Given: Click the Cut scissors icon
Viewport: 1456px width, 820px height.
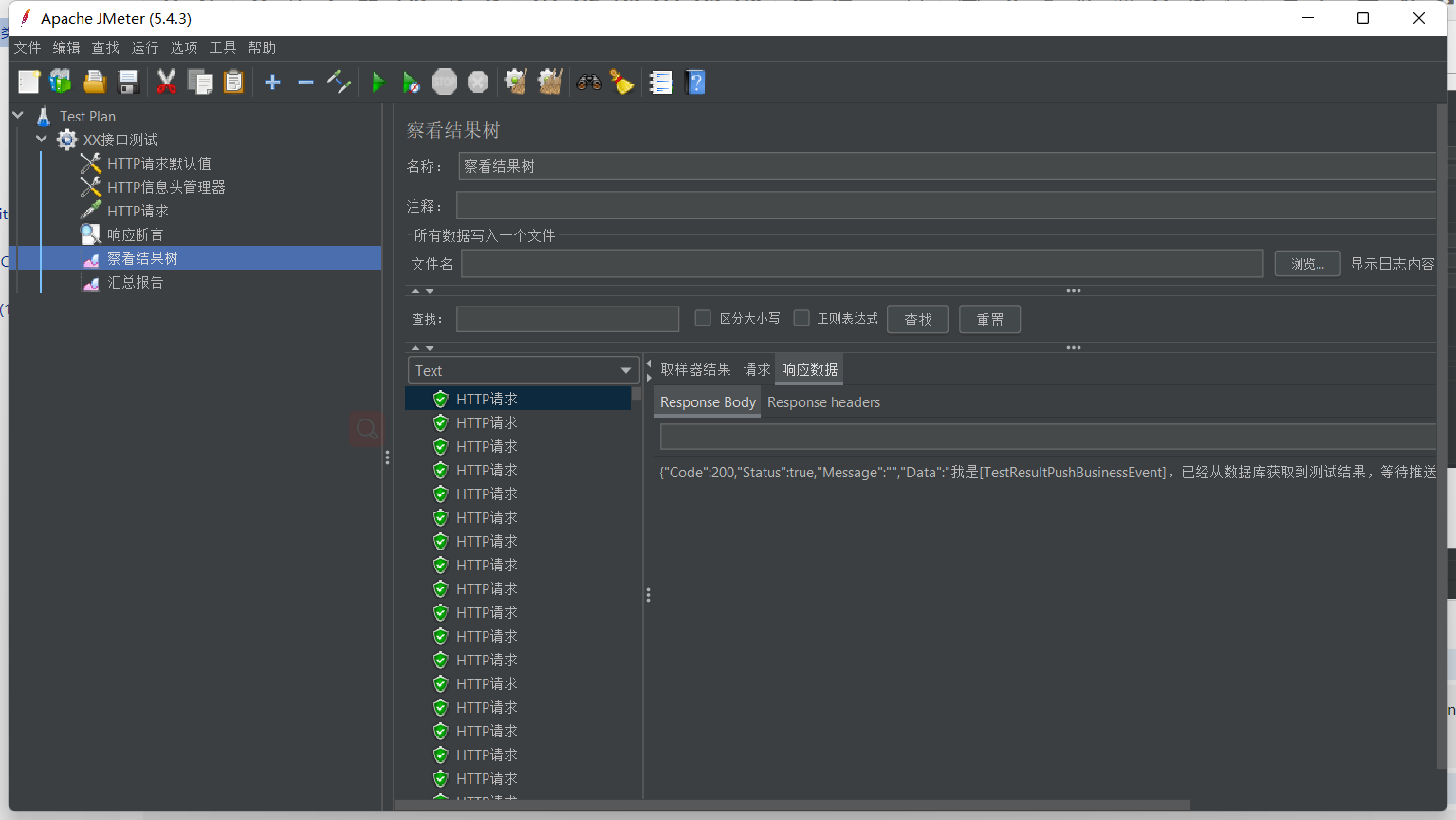Looking at the screenshot, I should coord(166,83).
